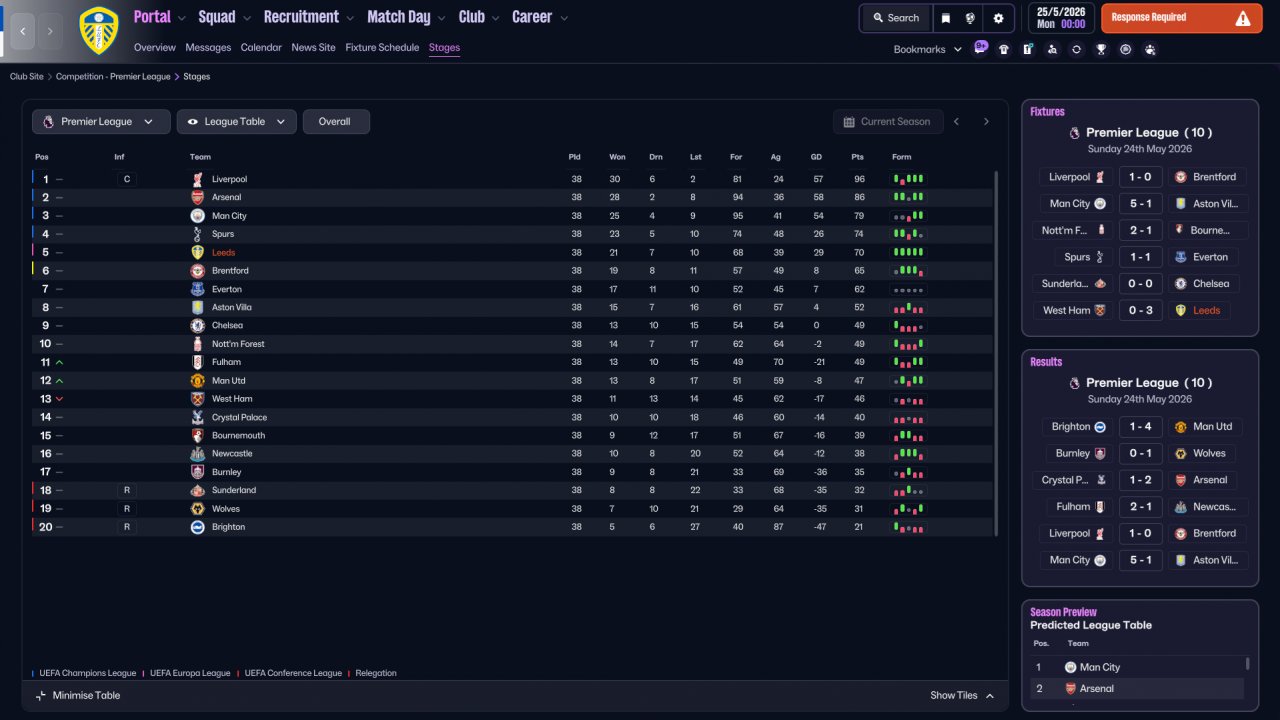Screen dimensions: 1280x720
Task: Go back with the left arrow button
Action: 23,31
